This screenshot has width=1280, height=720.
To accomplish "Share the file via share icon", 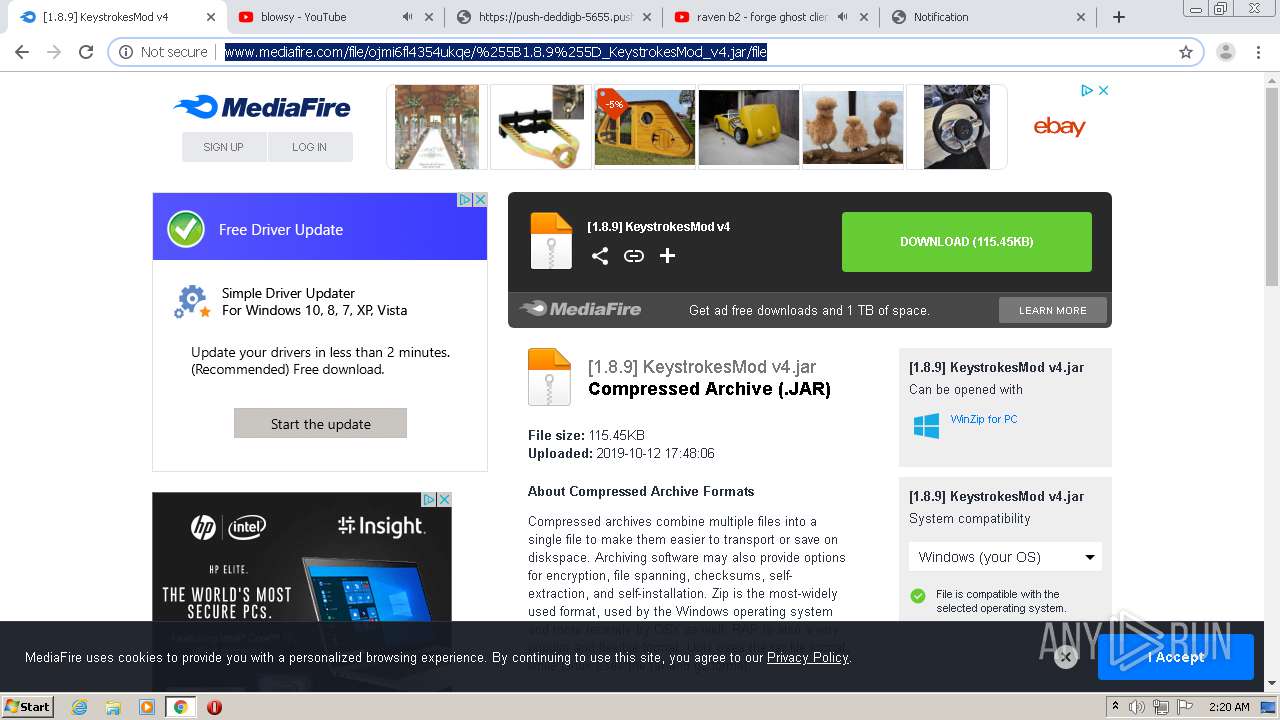I will coord(600,256).
